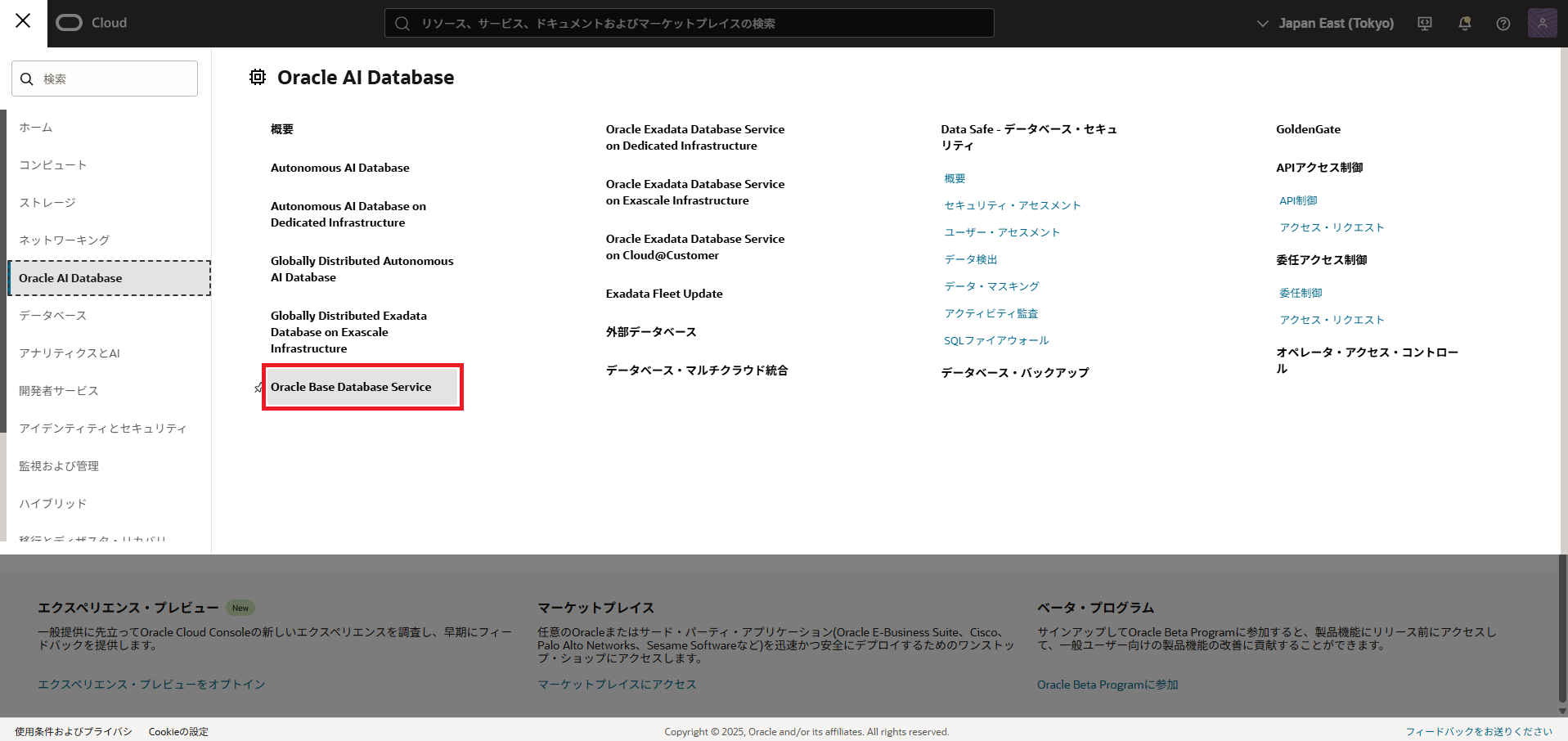Expand the コンピュート sidebar section
The height and width of the screenshot is (741, 1568).
point(52,164)
